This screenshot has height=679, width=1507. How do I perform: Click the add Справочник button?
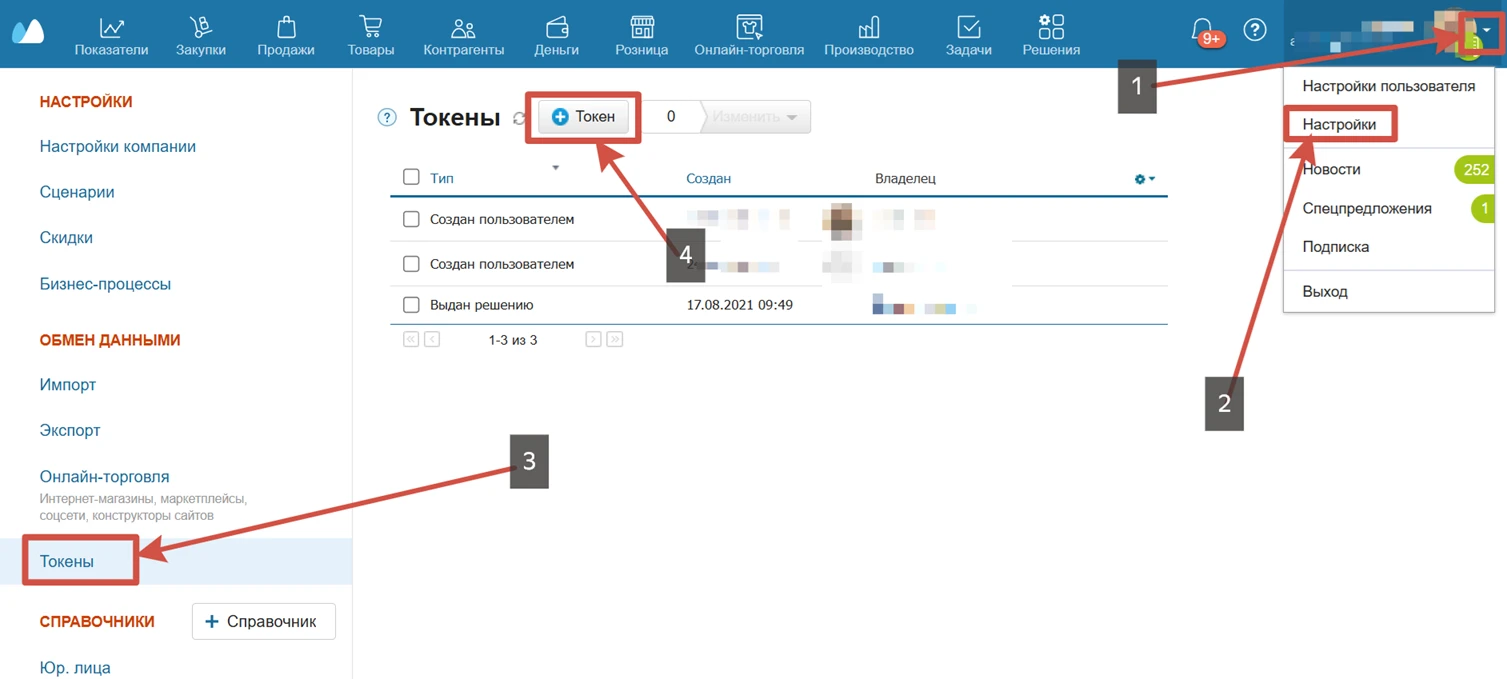tap(263, 621)
